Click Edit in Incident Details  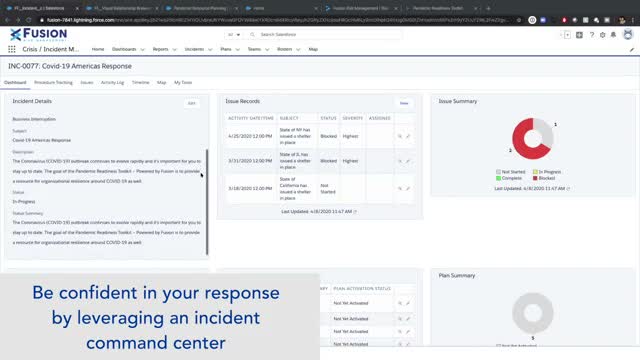pyautogui.click(x=191, y=103)
